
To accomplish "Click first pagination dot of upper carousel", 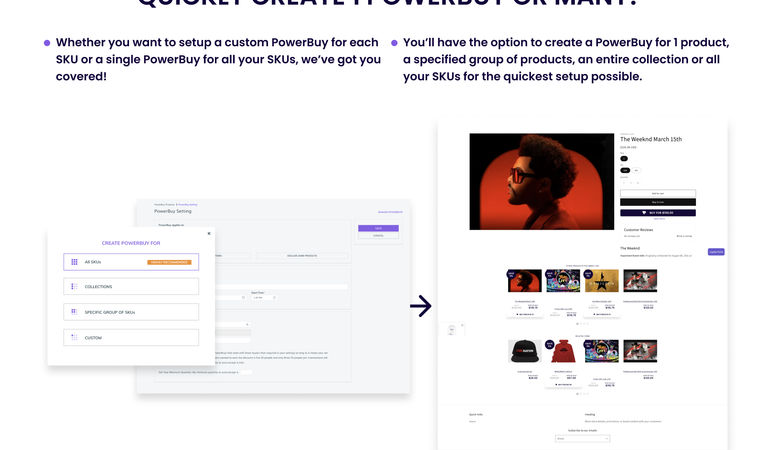I will click(577, 324).
